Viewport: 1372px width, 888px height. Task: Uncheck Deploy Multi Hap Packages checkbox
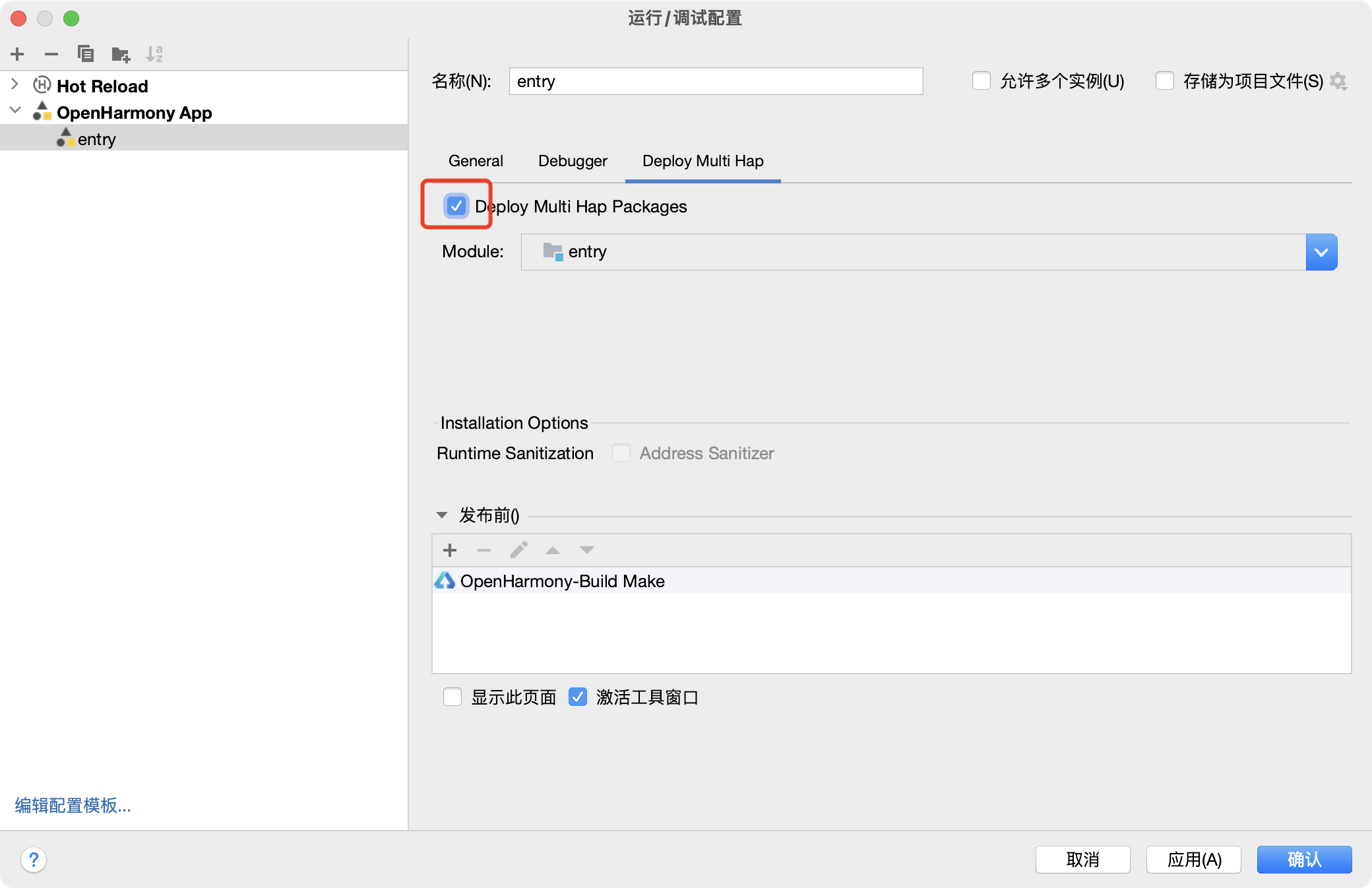tap(456, 206)
